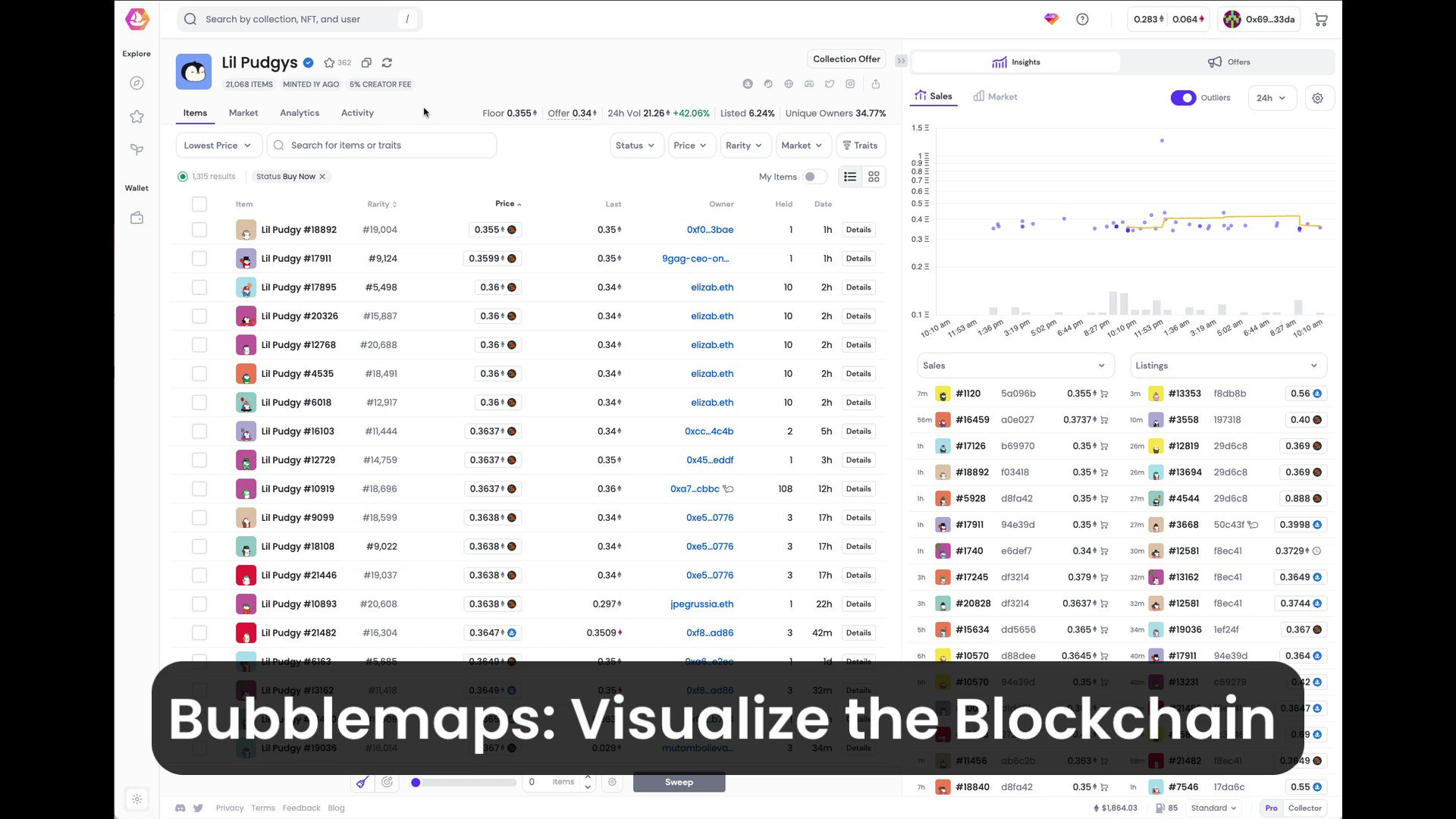Select the sweep broom tool
The width and height of the screenshot is (1456, 819).
(x=362, y=782)
